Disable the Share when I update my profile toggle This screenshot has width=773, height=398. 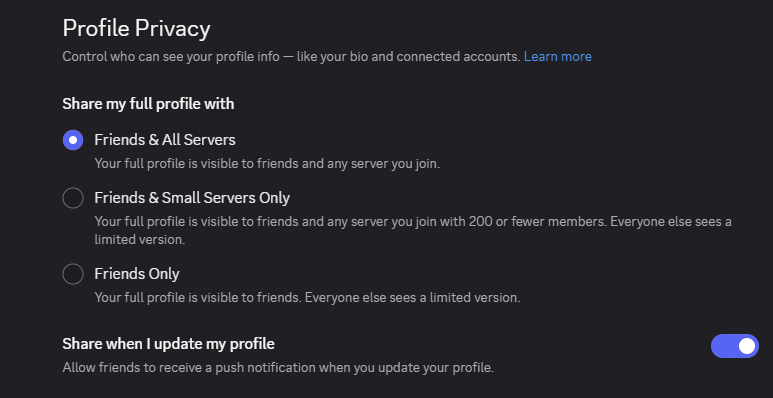point(735,346)
